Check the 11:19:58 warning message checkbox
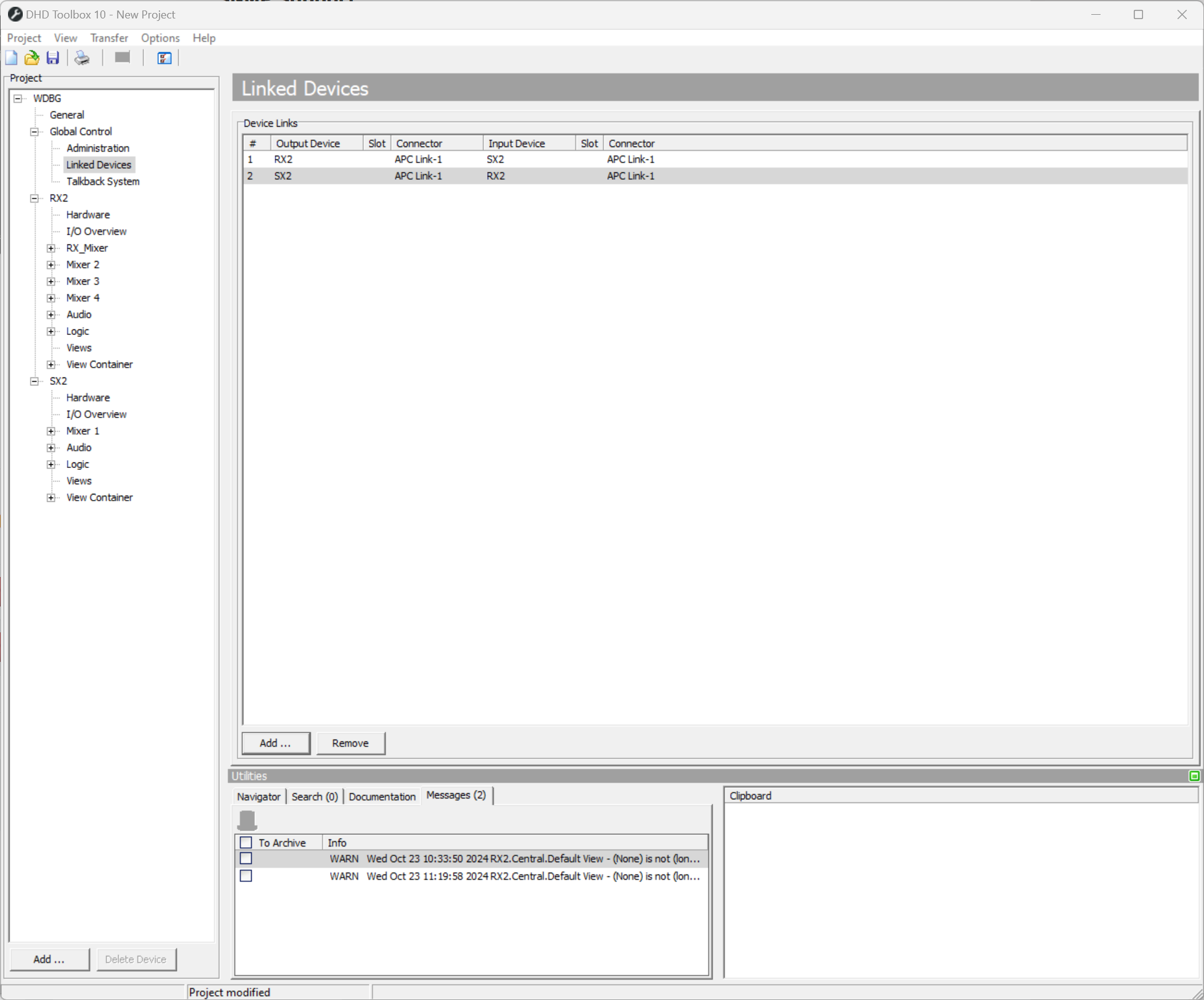Screen dimensions: 1204x1000 (246, 876)
